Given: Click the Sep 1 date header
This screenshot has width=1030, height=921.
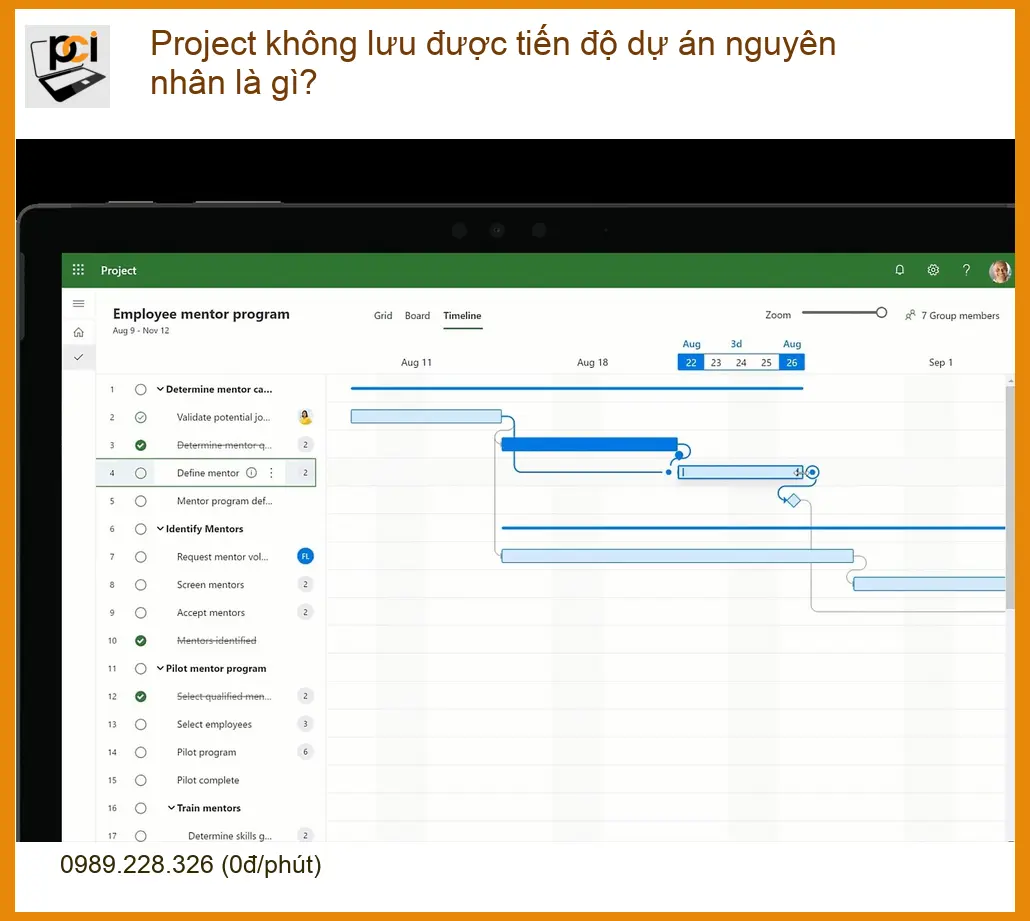Looking at the screenshot, I should point(941,362).
